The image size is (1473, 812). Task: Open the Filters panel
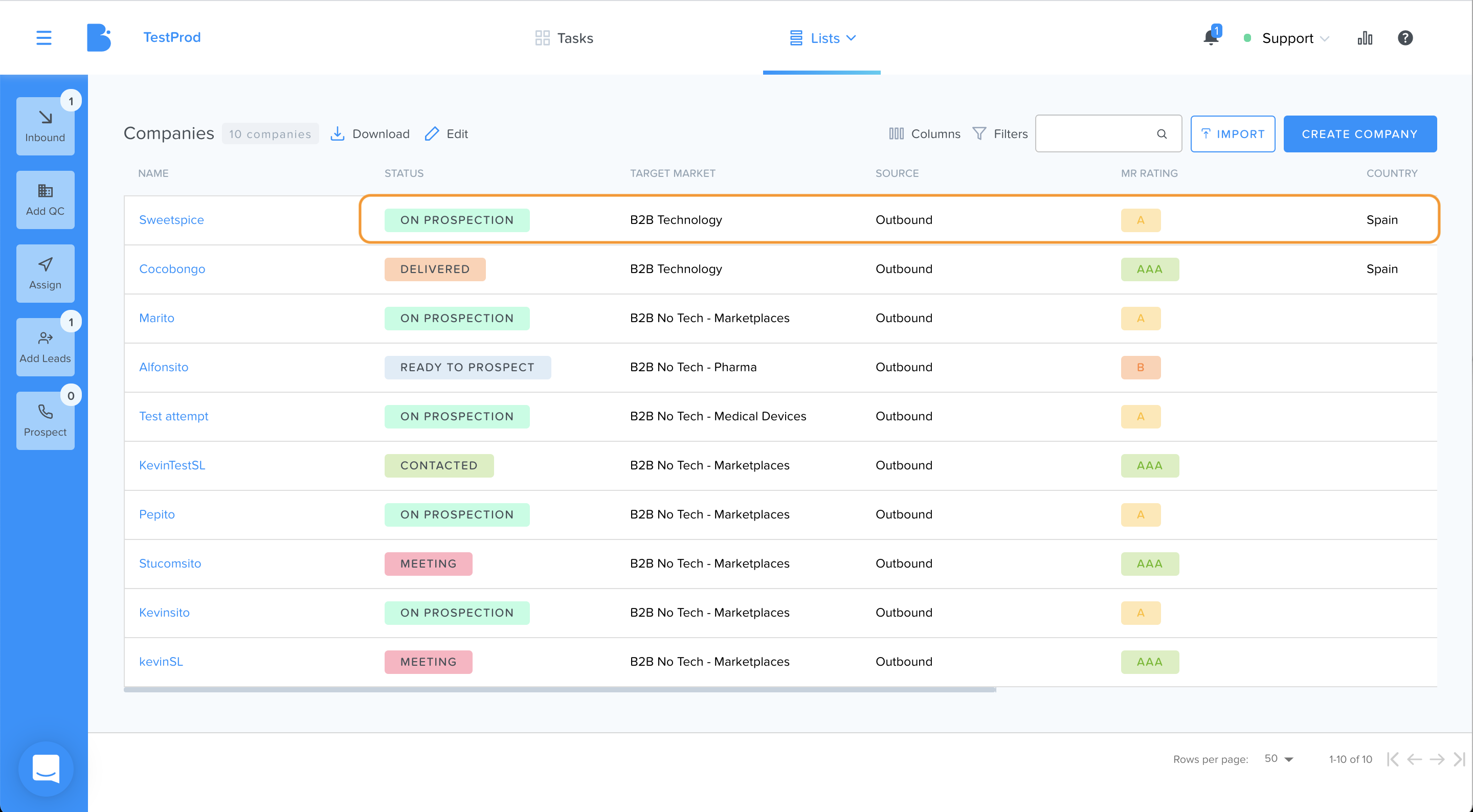pos(999,134)
